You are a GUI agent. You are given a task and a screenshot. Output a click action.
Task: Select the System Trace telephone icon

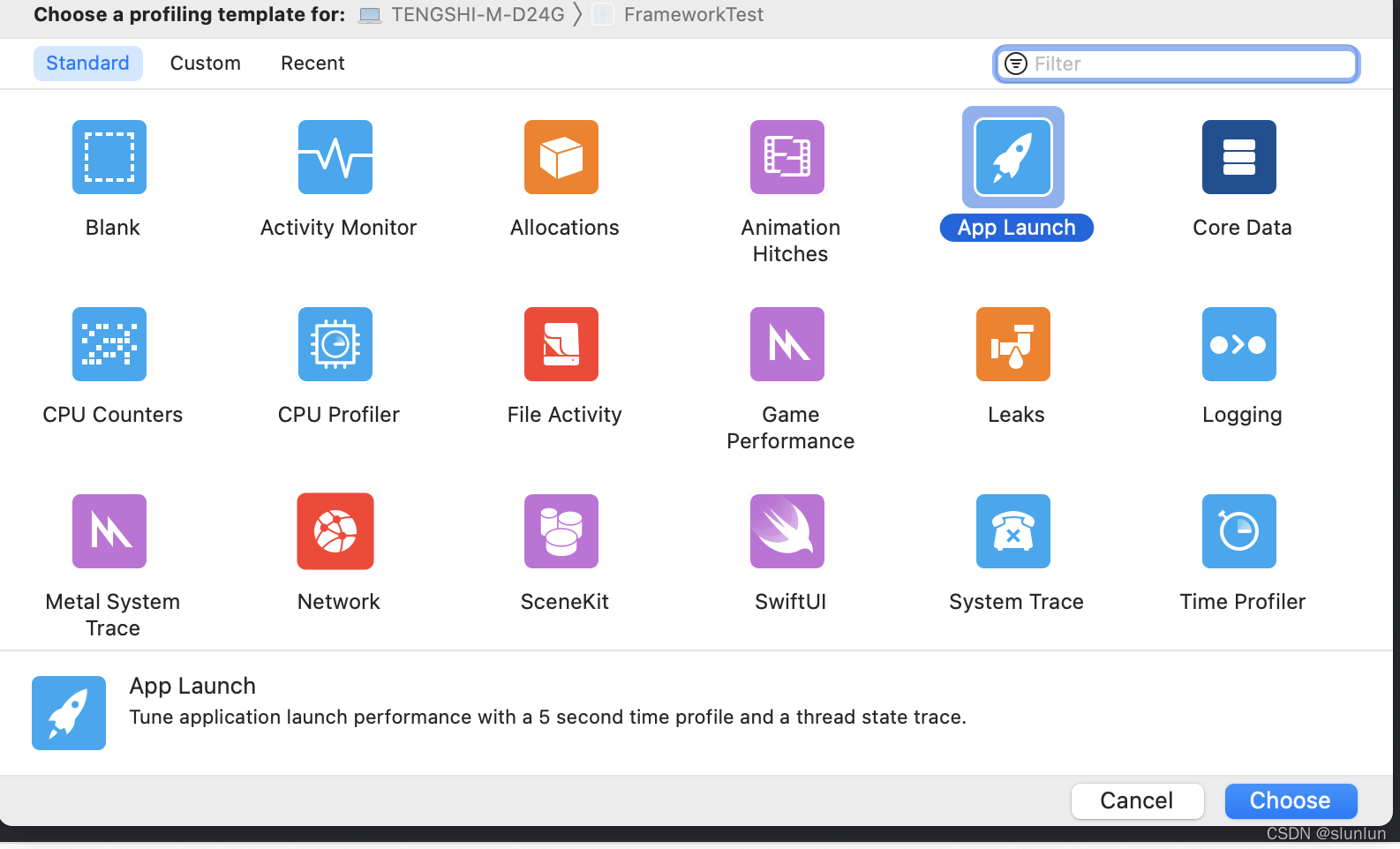coord(1013,531)
